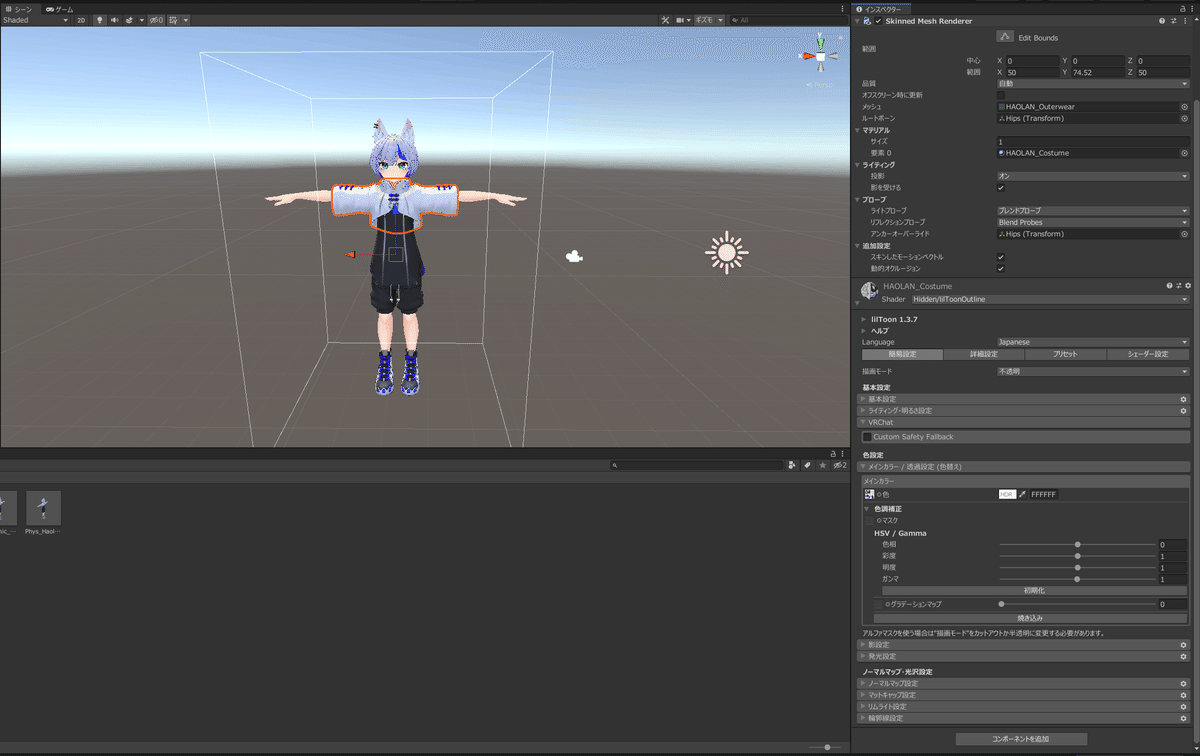The image size is (1200, 756).
Task: Toggle 2D view mode in Scene toolbar
Action: pyautogui.click(x=81, y=20)
